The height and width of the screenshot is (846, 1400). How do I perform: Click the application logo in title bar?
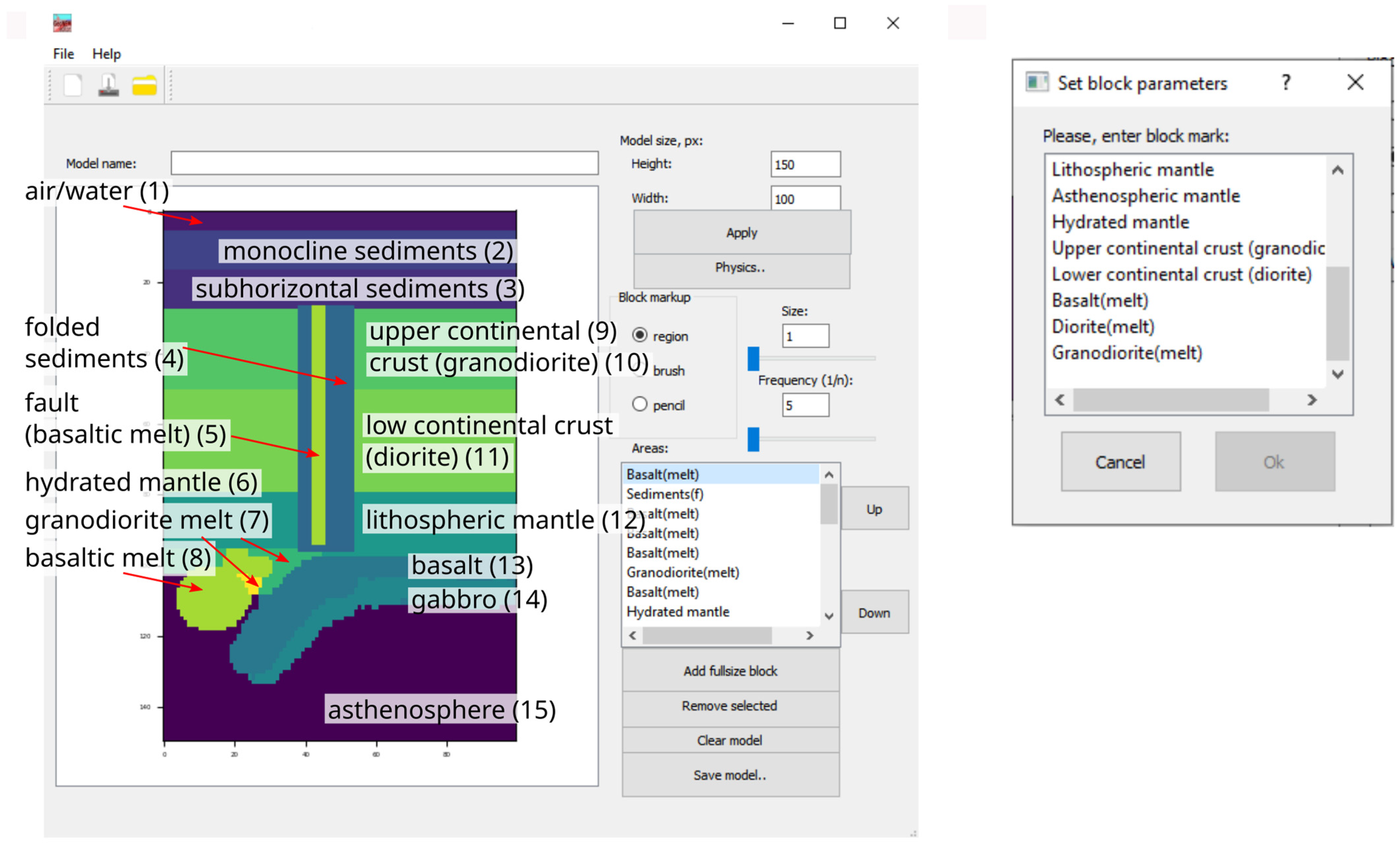tap(62, 23)
